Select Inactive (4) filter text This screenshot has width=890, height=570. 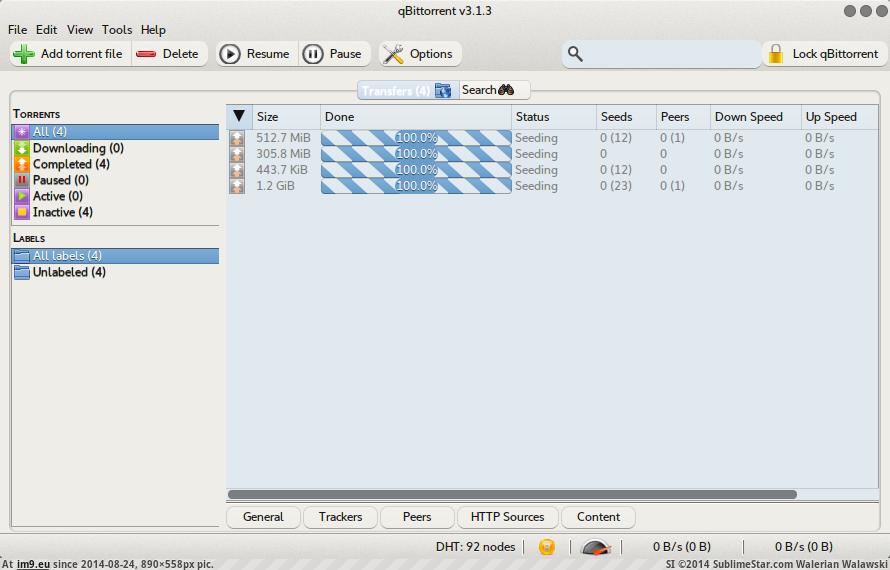63,212
